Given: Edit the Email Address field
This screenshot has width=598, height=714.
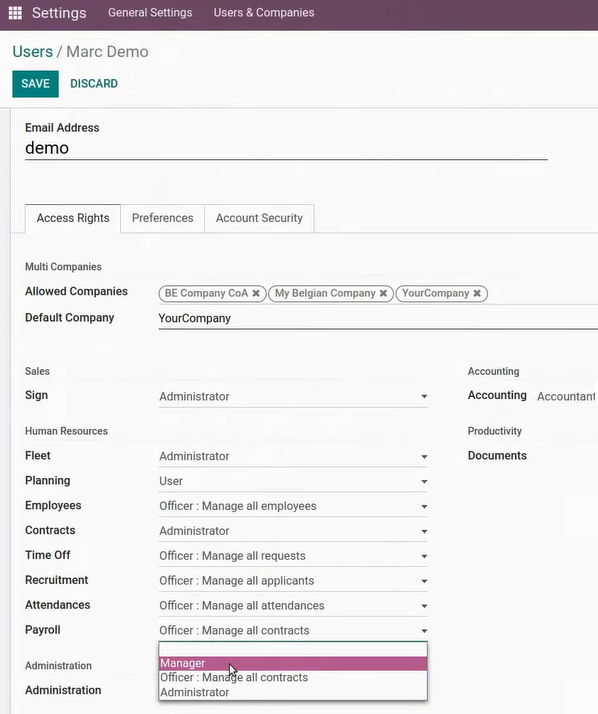Looking at the screenshot, I should coord(286,148).
